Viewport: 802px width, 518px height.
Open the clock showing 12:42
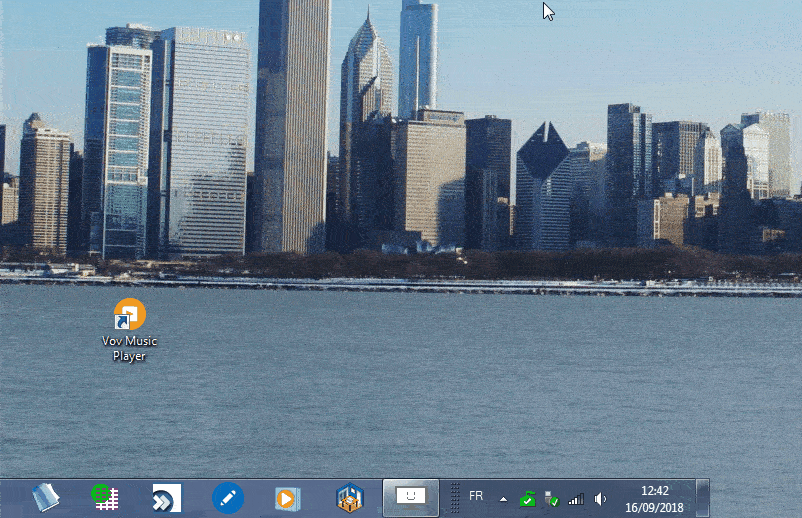click(654, 499)
